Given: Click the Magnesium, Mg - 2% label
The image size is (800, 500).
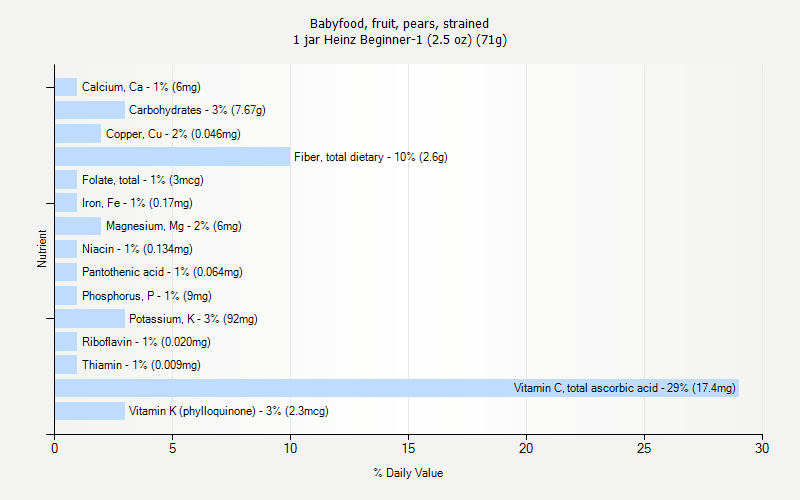Looking at the screenshot, I should [173, 226].
